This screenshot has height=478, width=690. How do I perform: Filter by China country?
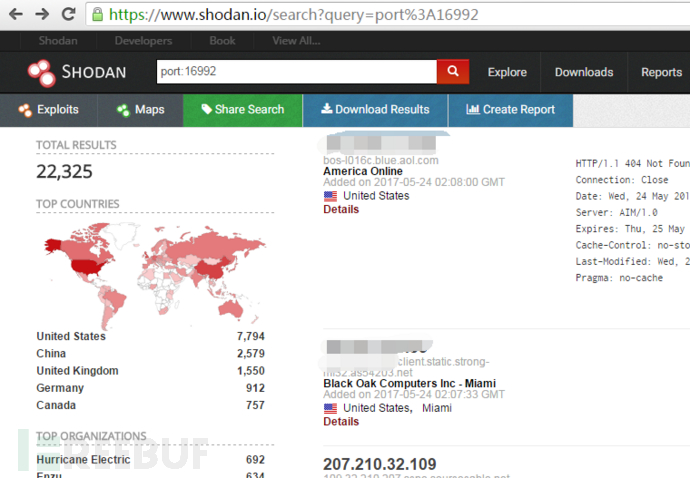click(51, 353)
